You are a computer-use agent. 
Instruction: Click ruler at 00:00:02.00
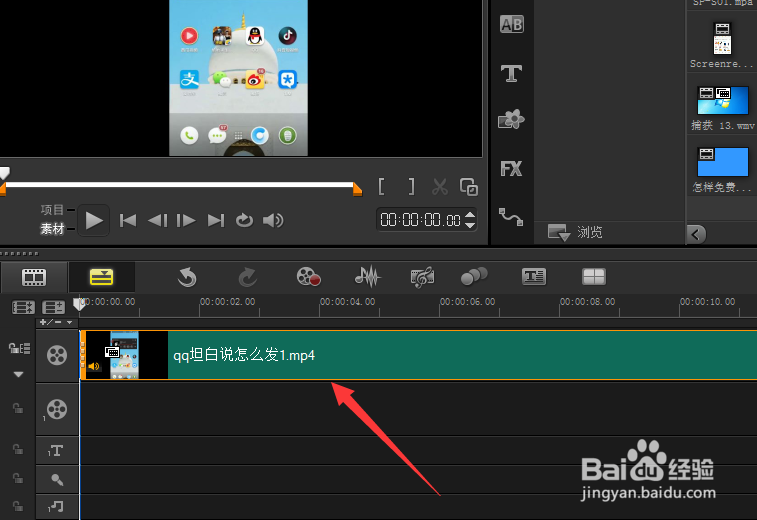227,302
